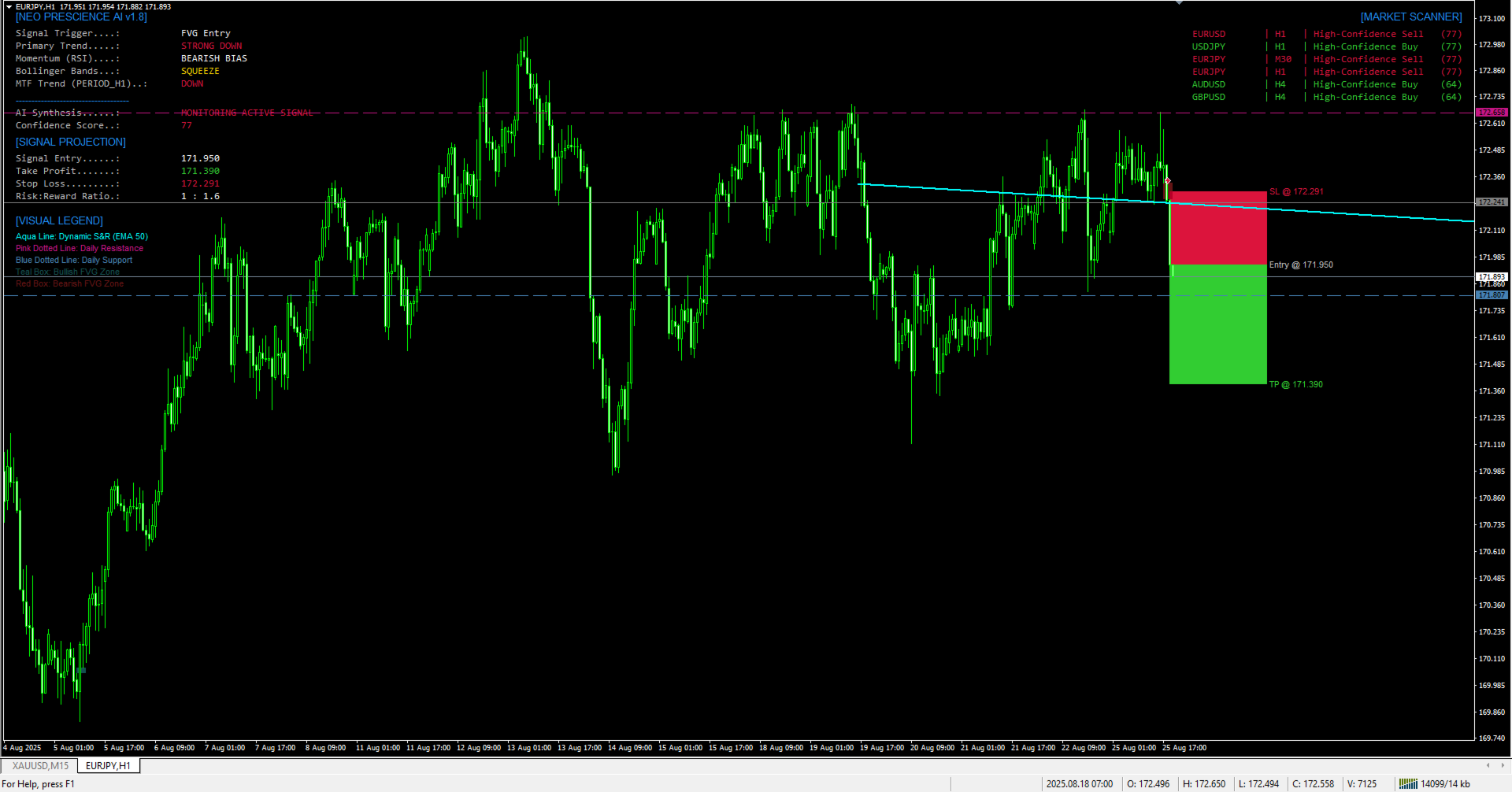The width and height of the screenshot is (1512, 792).
Task: Click the Blue Dotted Line Daily Support legend
Action: 74,260
